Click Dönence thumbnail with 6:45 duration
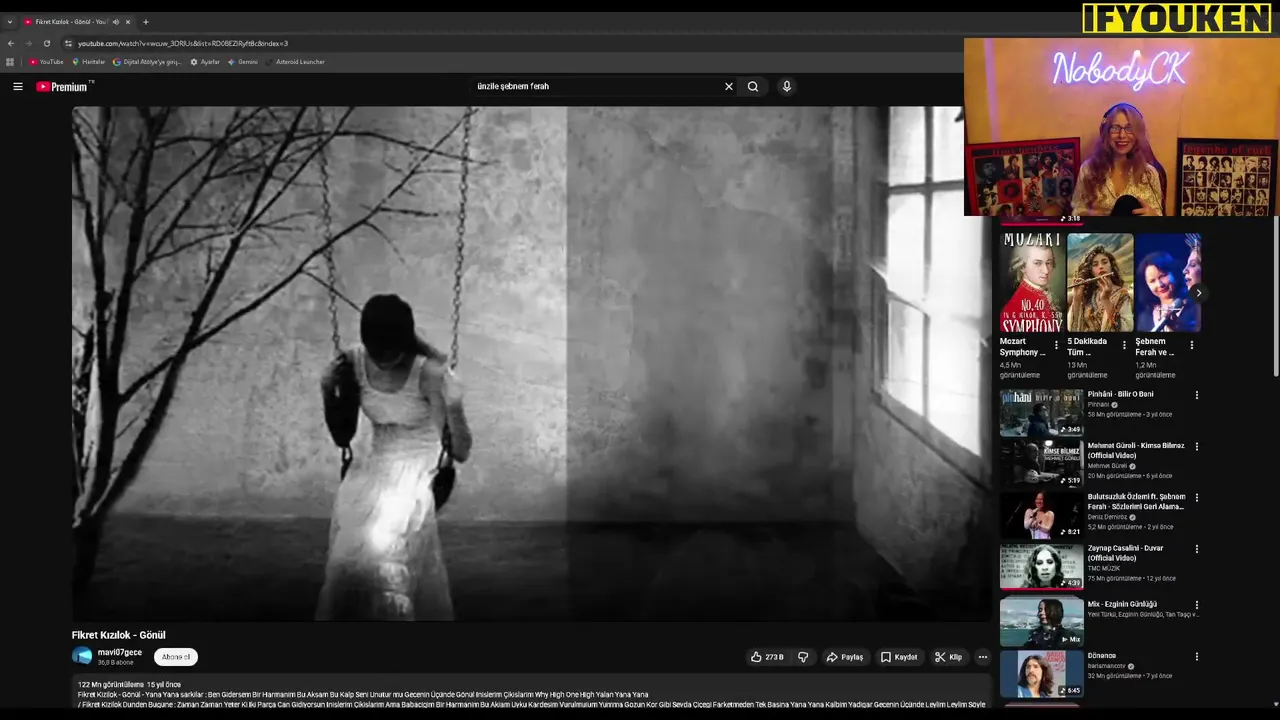This screenshot has height=720, width=1280. click(1041, 674)
